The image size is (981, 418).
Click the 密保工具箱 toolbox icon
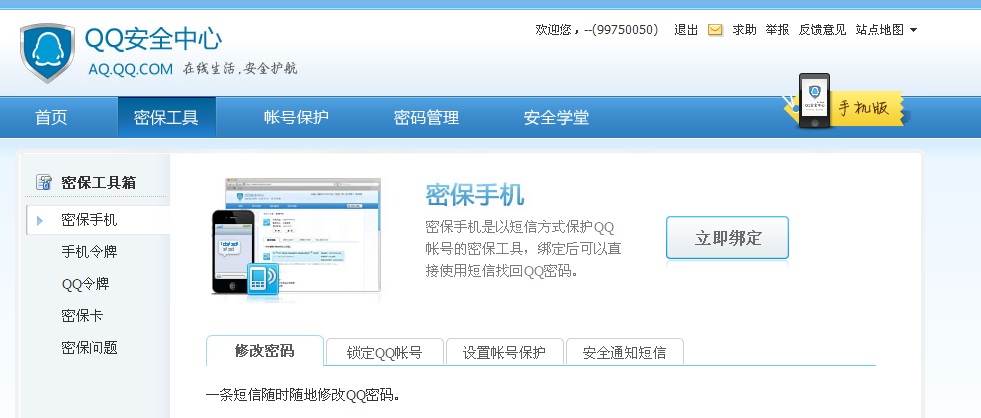click(x=44, y=182)
